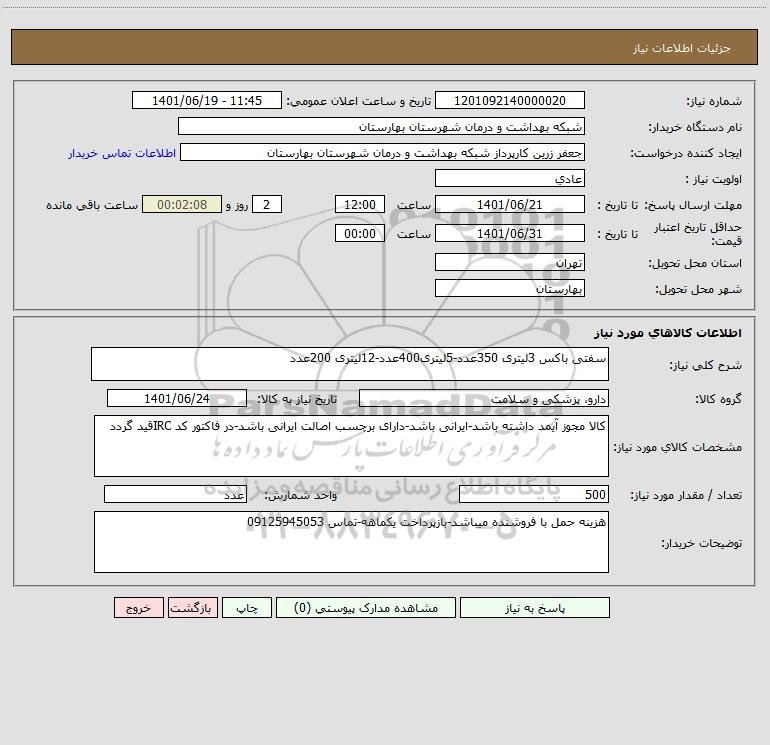770x745 pixels.
Task: Click the goods group field دارو، پزشکی و سلامت
Action: [x=484, y=398]
